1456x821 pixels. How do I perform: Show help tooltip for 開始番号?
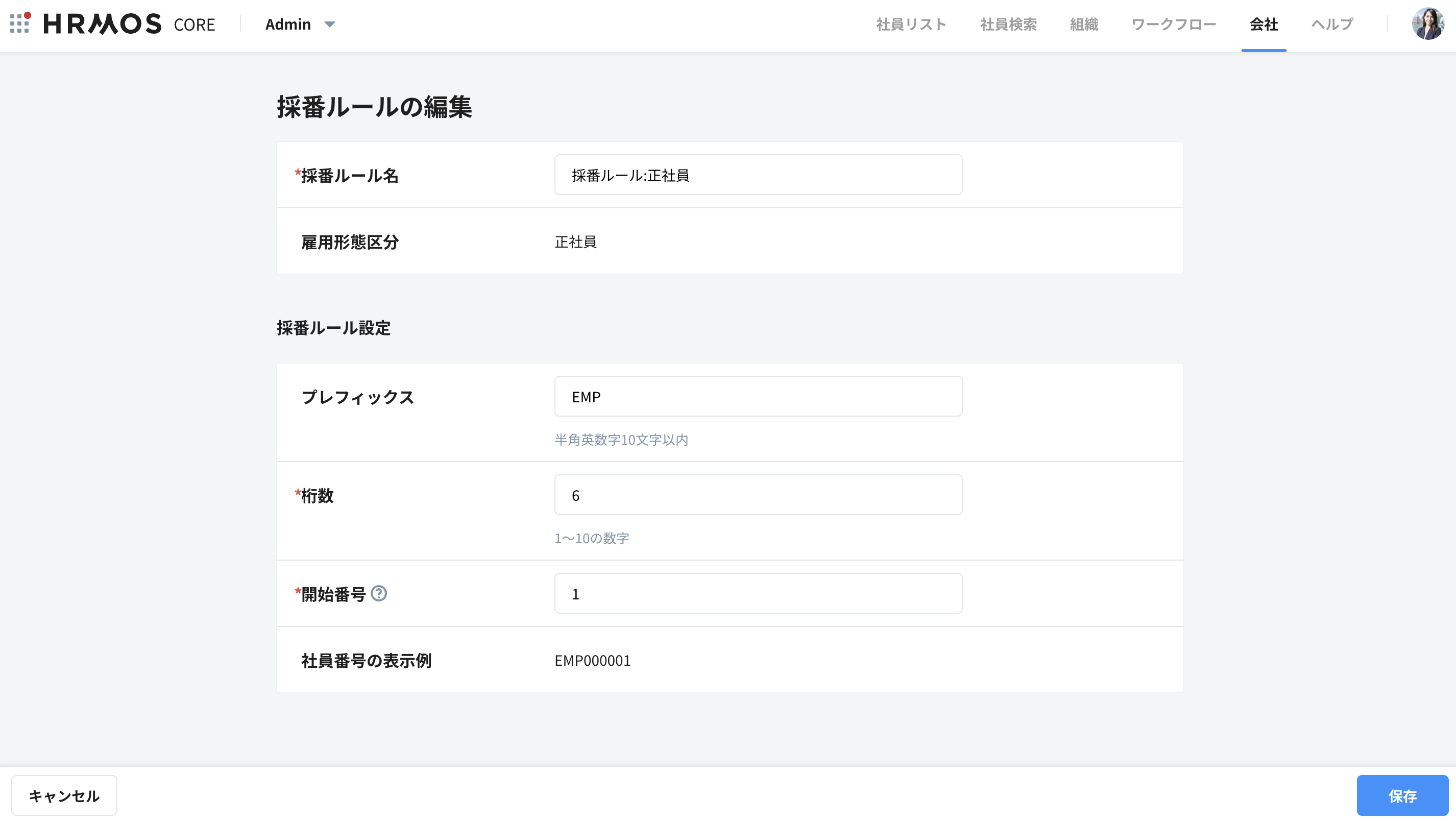(x=379, y=594)
